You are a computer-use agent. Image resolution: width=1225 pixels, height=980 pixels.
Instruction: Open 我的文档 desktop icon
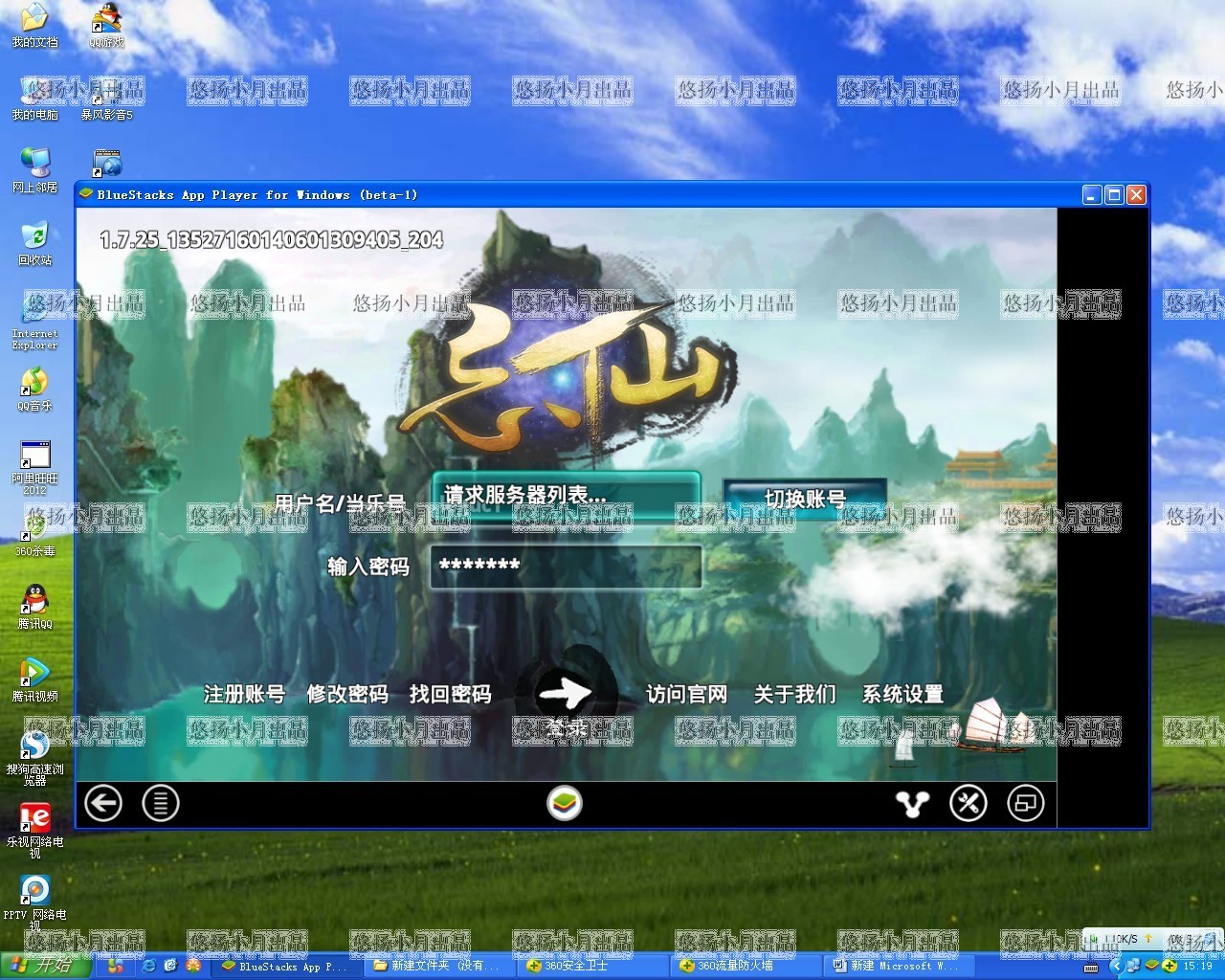point(34,25)
